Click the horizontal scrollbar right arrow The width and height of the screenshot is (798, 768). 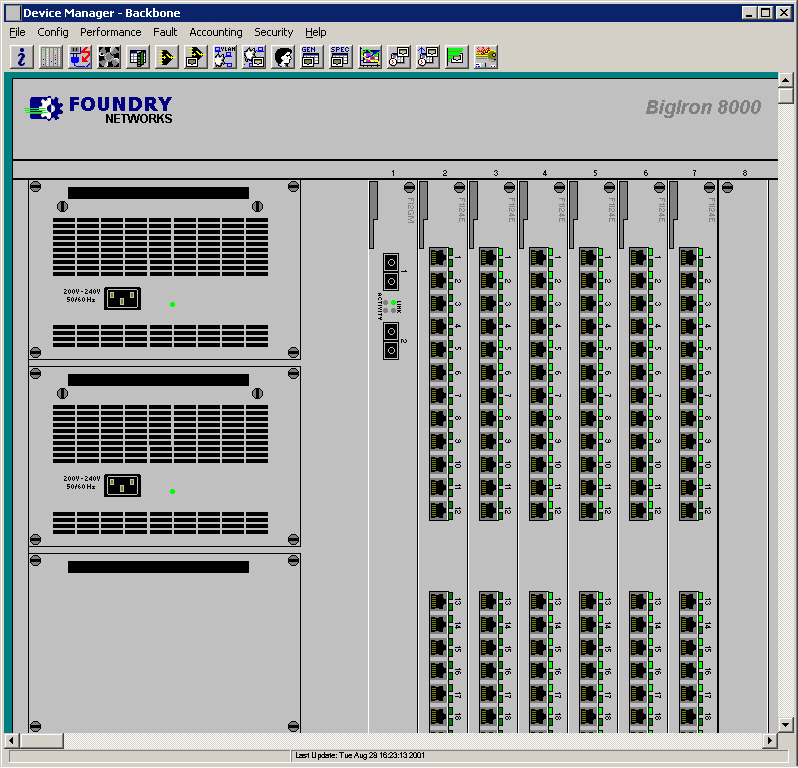[770, 740]
